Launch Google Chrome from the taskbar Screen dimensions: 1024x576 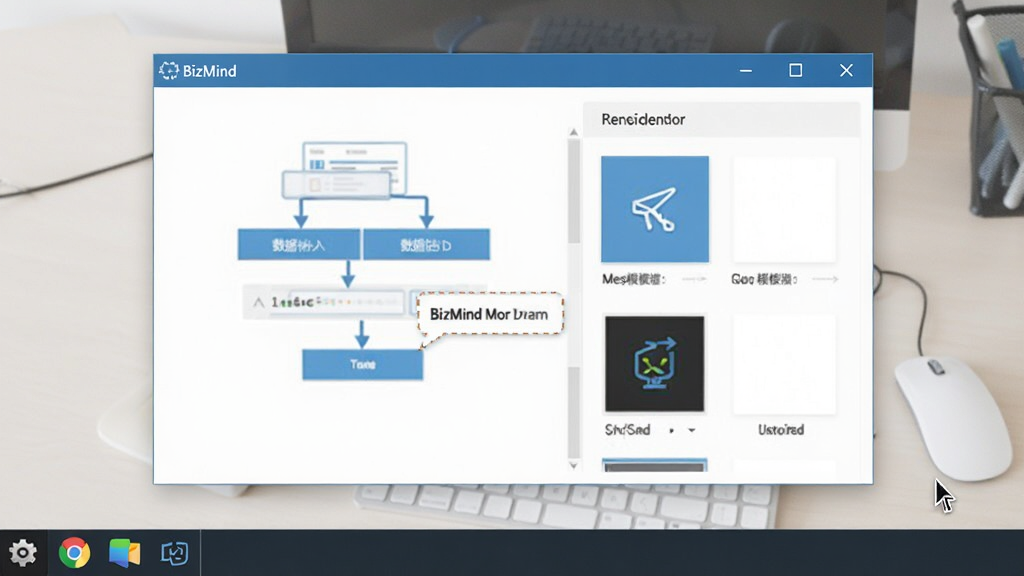74,553
